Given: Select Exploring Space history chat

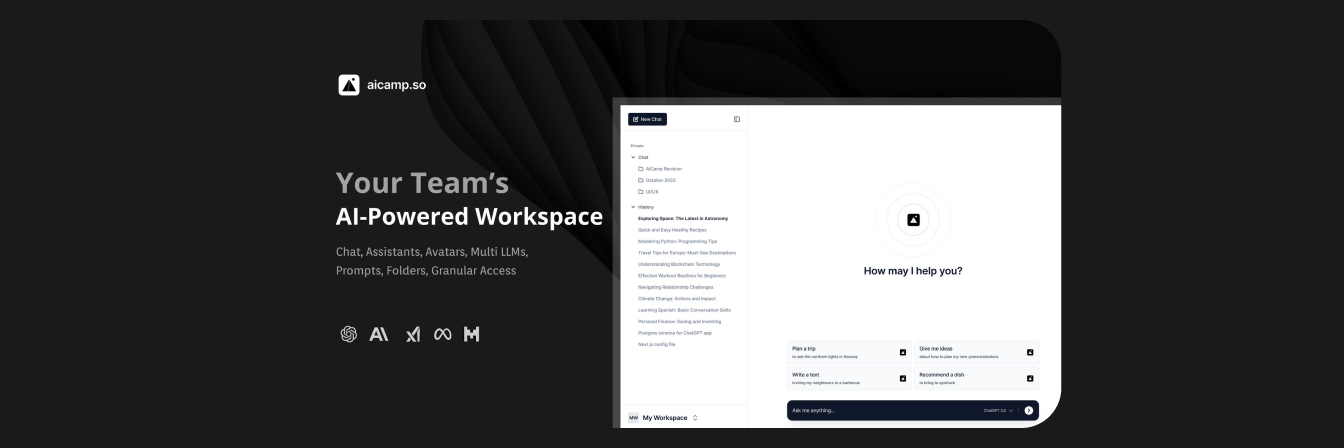Looking at the screenshot, I should tap(683, 218).
